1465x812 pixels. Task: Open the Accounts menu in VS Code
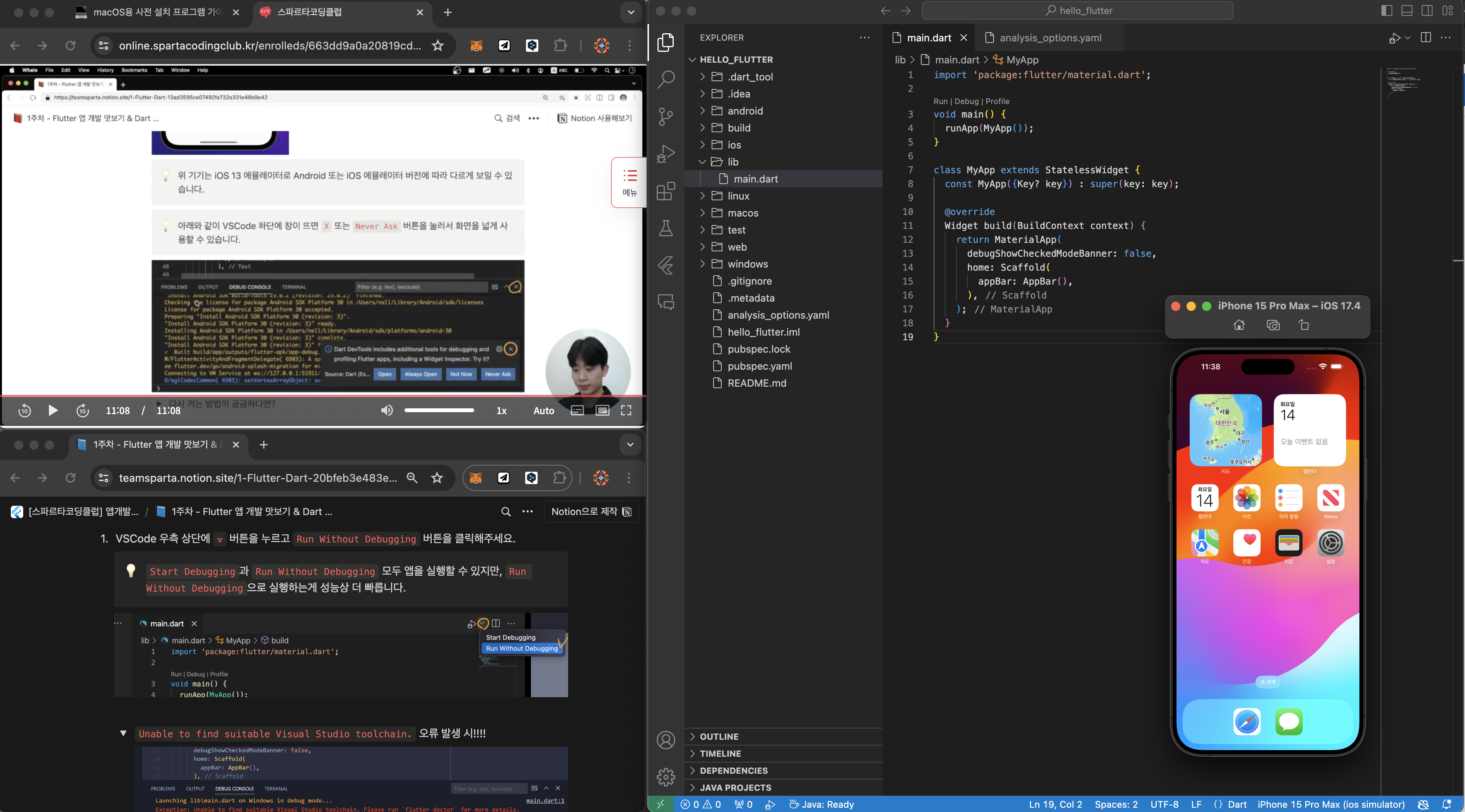pyautogui.click(x=666, y=740)
